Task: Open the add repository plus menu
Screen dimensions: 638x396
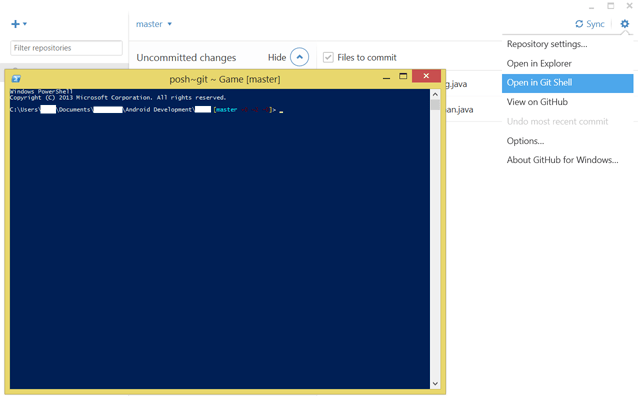Action: point(19,24)
